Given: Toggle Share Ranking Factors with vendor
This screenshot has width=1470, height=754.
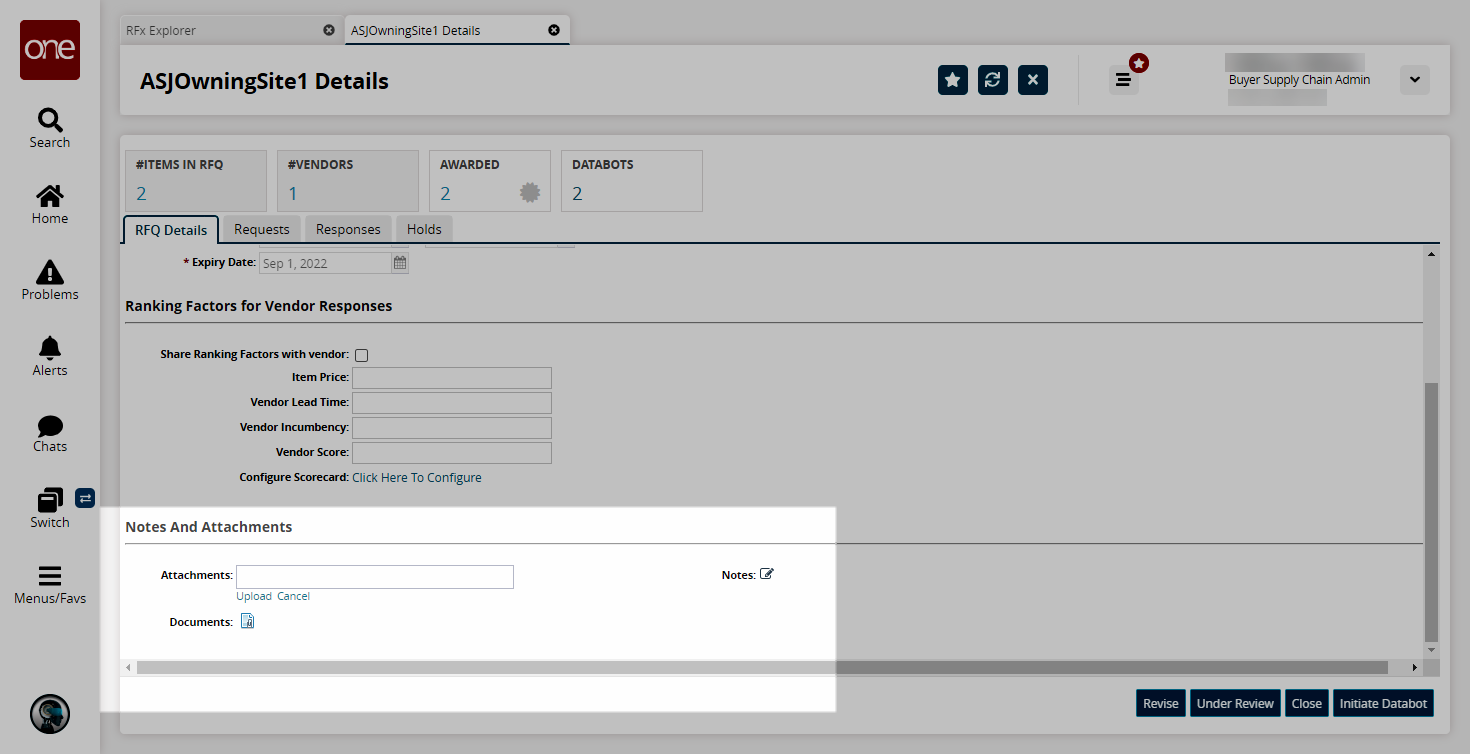Looking at the screenshot, I should [361, 355].
